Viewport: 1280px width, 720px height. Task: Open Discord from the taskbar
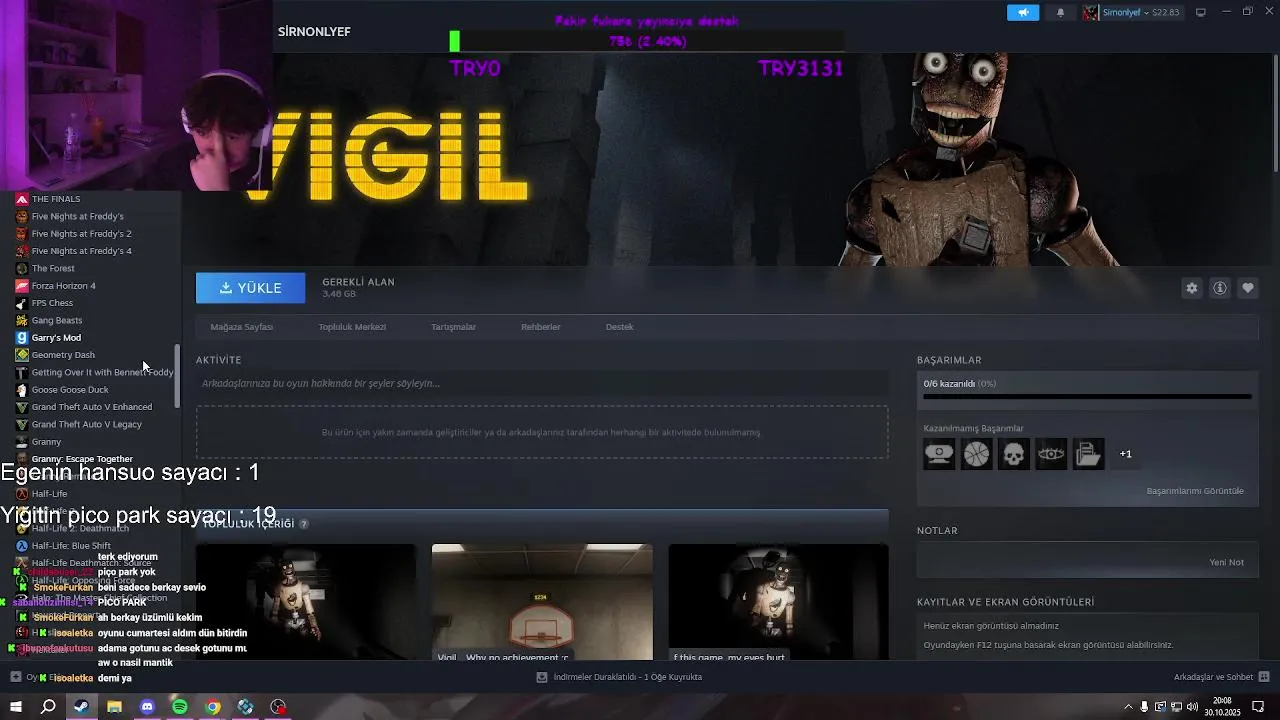pos(147,707)
